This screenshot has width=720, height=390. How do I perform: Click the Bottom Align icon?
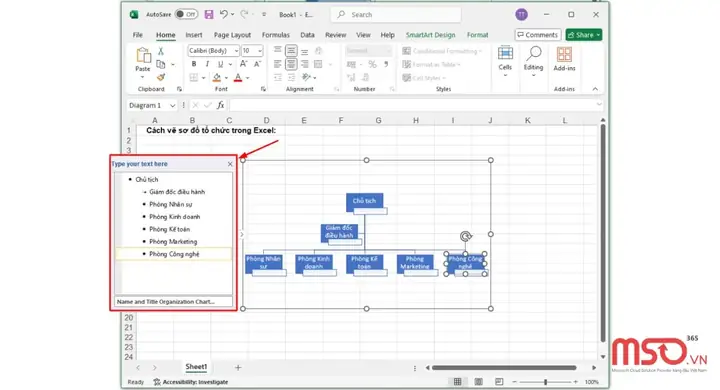(x=304, y=51)
